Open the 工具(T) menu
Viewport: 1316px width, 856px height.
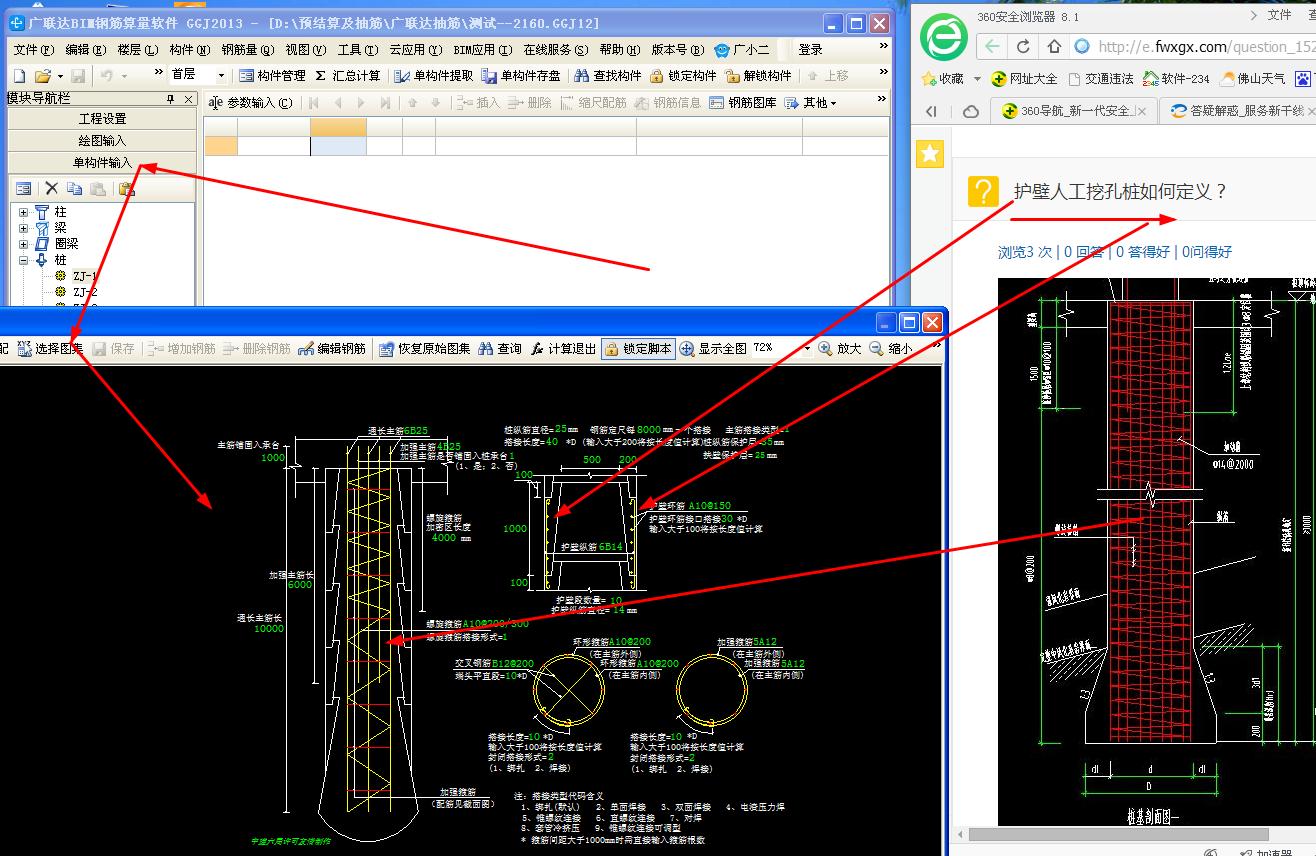click(357, 49)
